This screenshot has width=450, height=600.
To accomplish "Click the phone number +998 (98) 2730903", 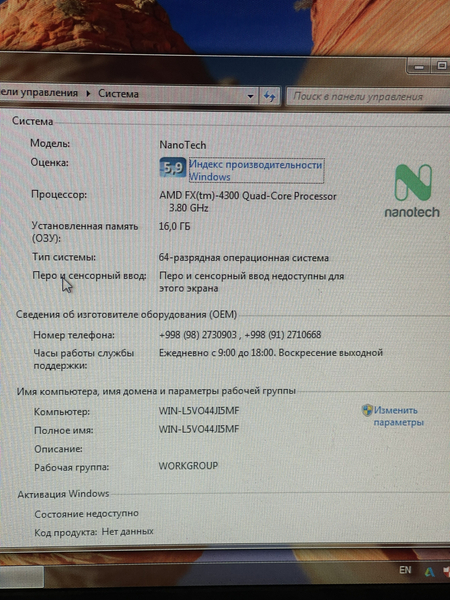I will [198, 335].
